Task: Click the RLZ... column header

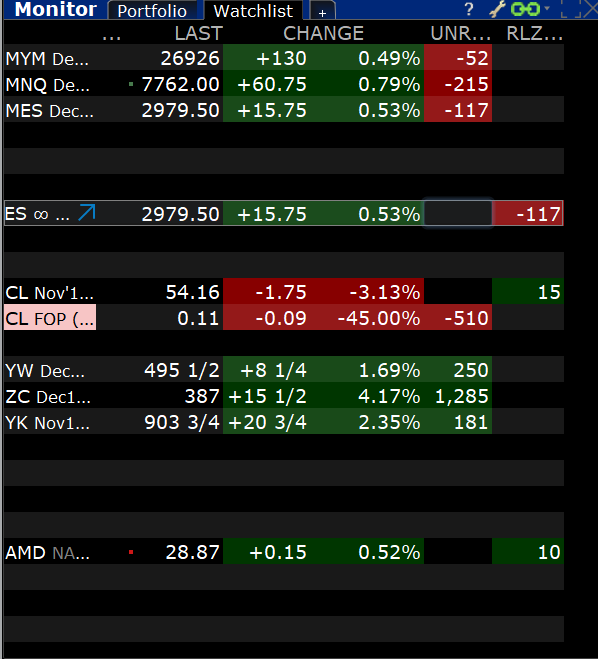Action: 535,34
